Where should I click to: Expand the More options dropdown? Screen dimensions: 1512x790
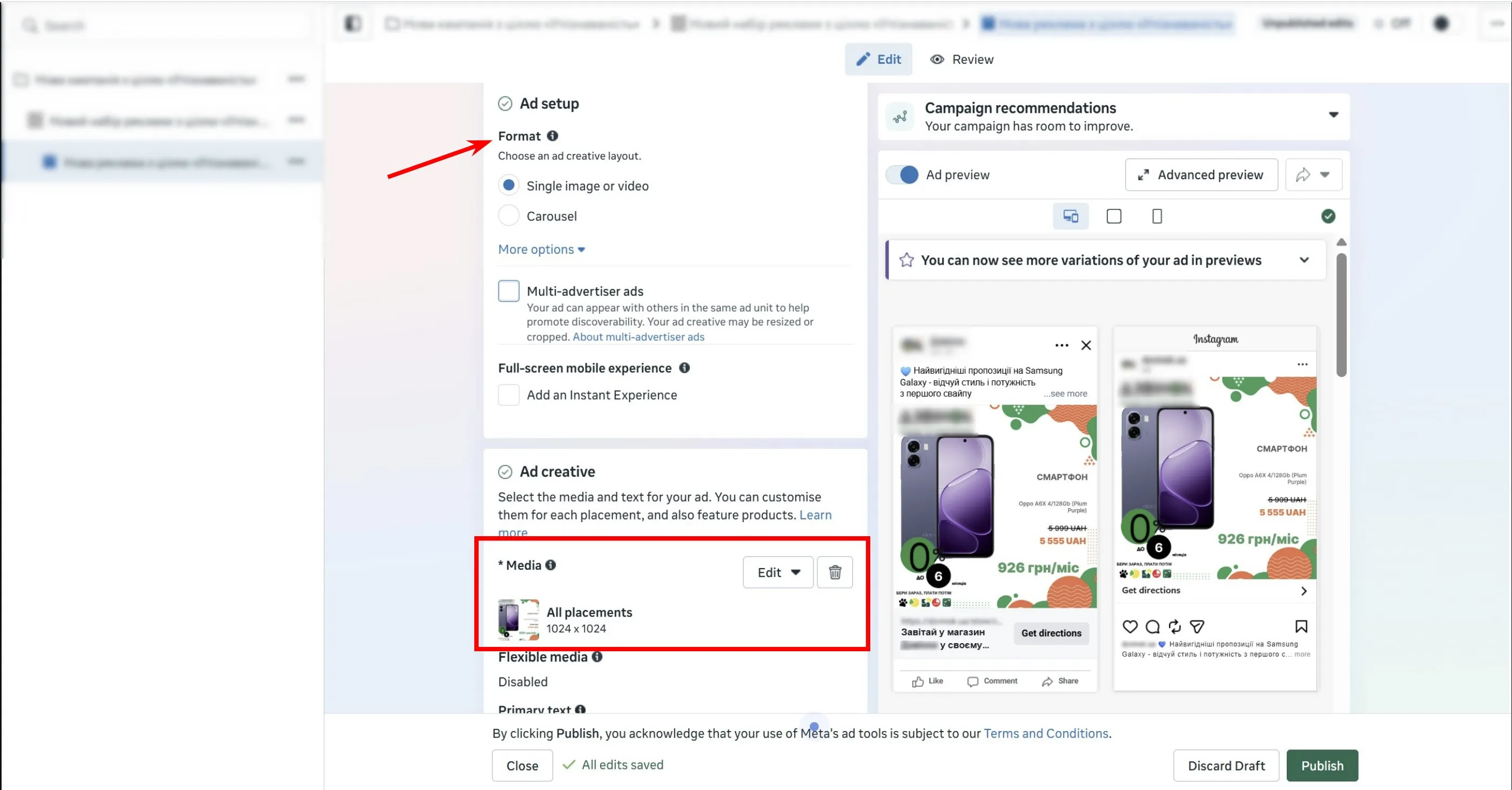point(541,249)
